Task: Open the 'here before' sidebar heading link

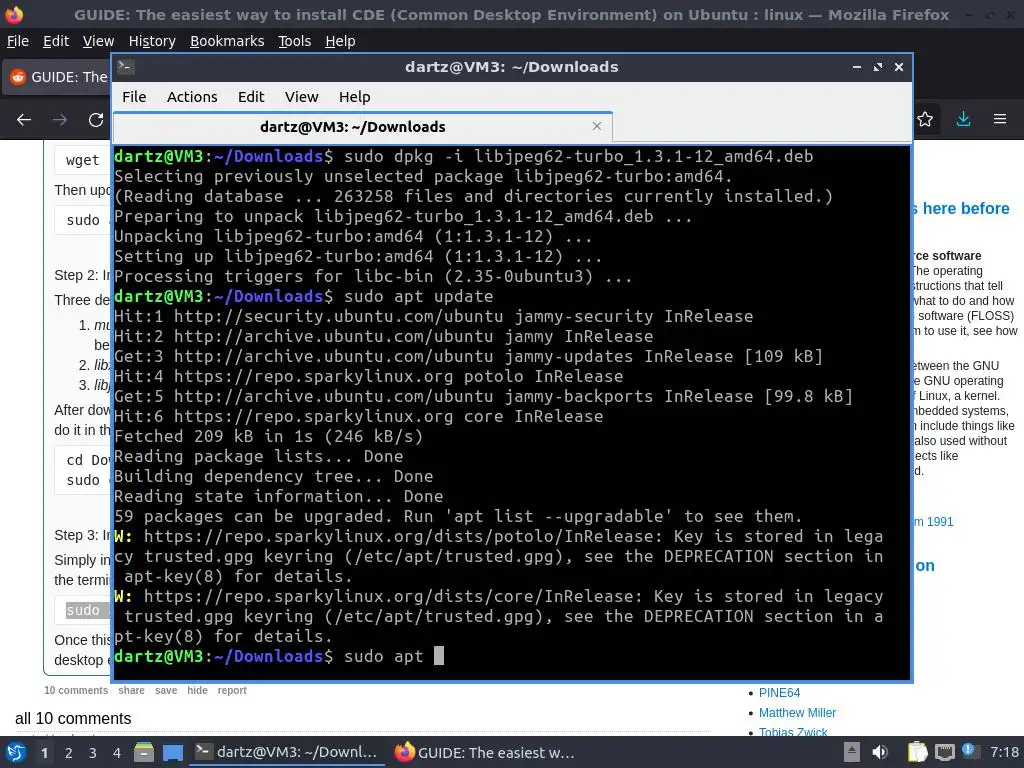Action: point(961,208)
